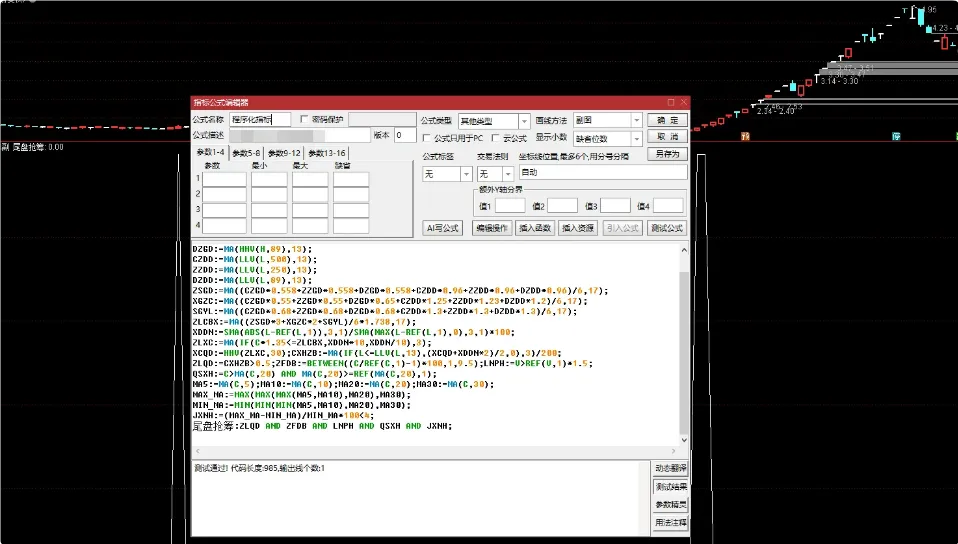958x544 pixels.
Task: Click the 确定 button
Action: coord(667,120)
